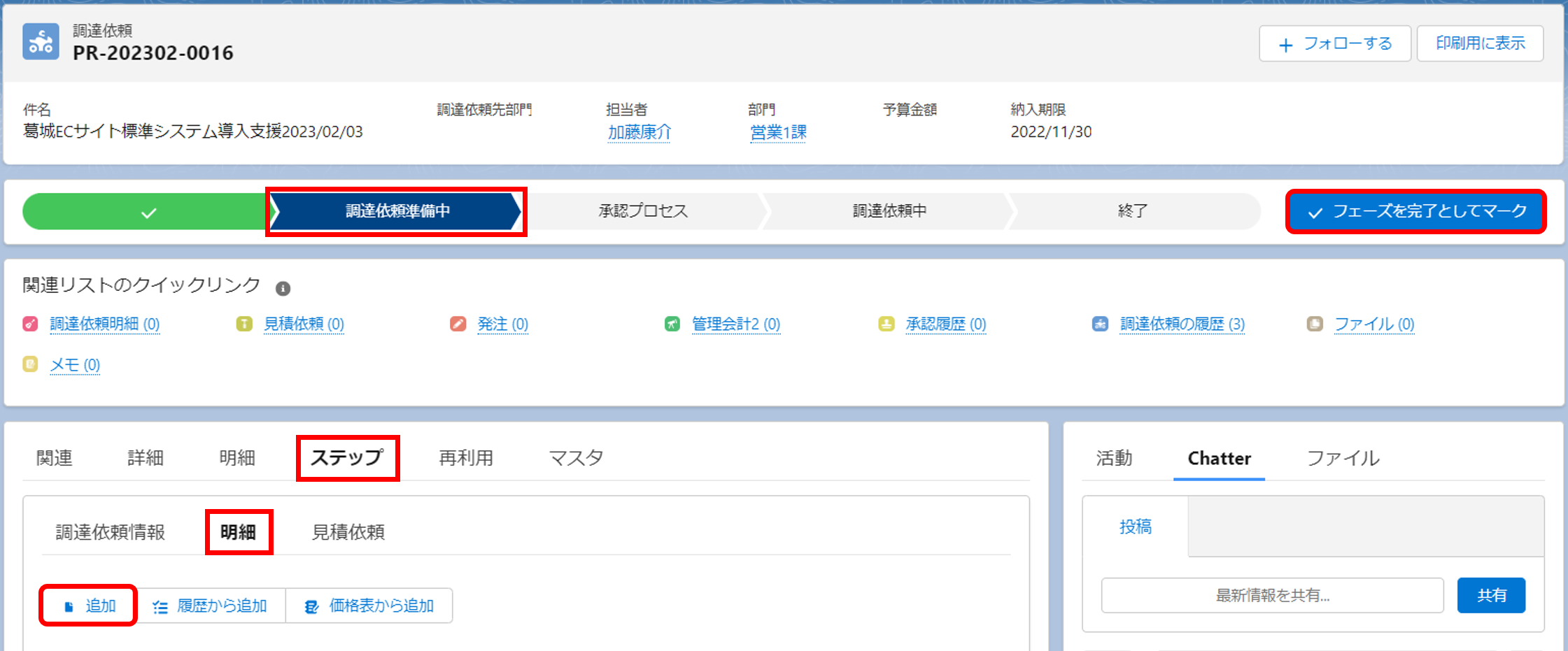This screenshot has width=1568, height=651.
Task: Click the 追加 button
Action: 89,606
